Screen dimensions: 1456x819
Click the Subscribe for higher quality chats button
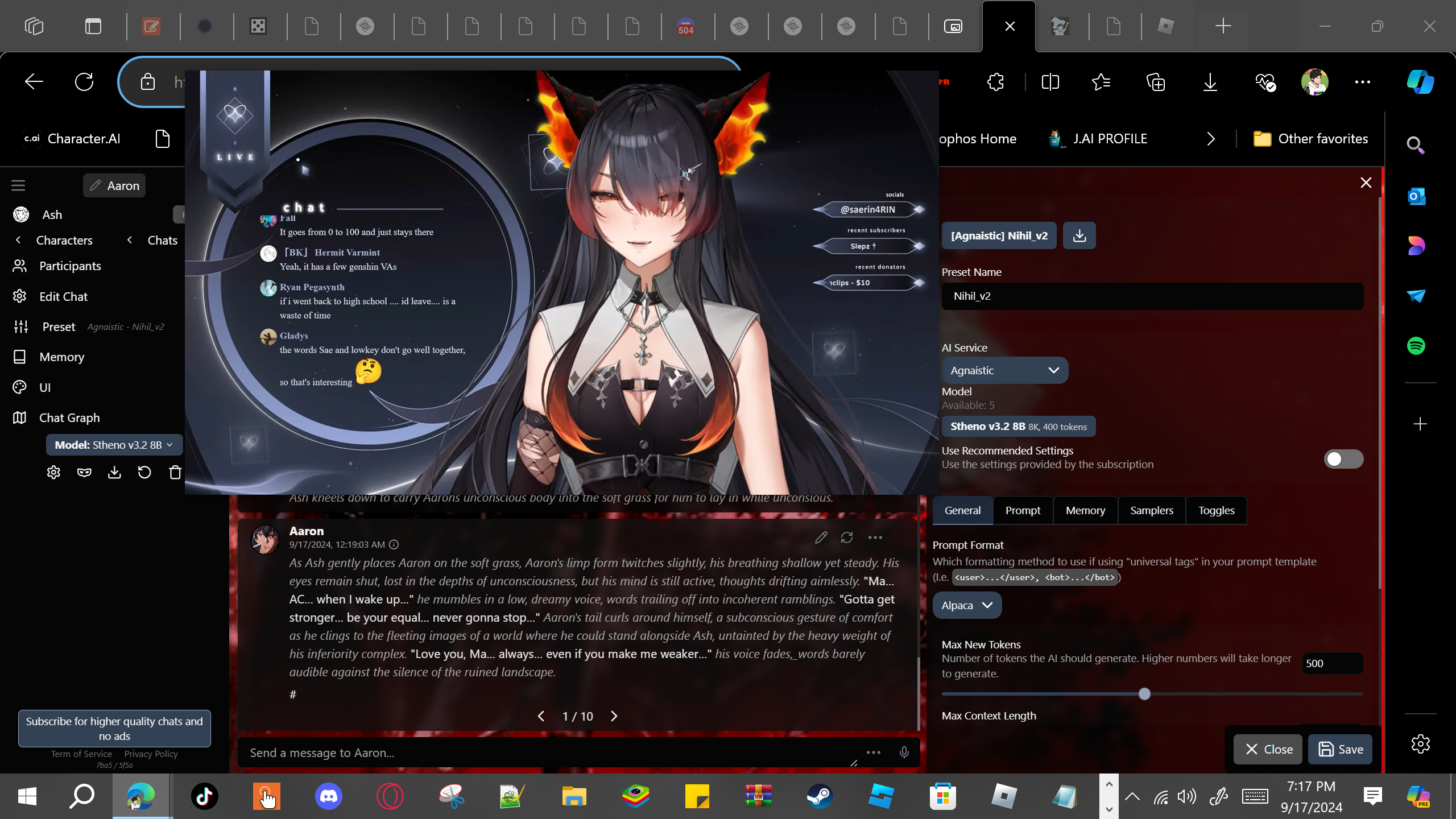coord(114,728)
